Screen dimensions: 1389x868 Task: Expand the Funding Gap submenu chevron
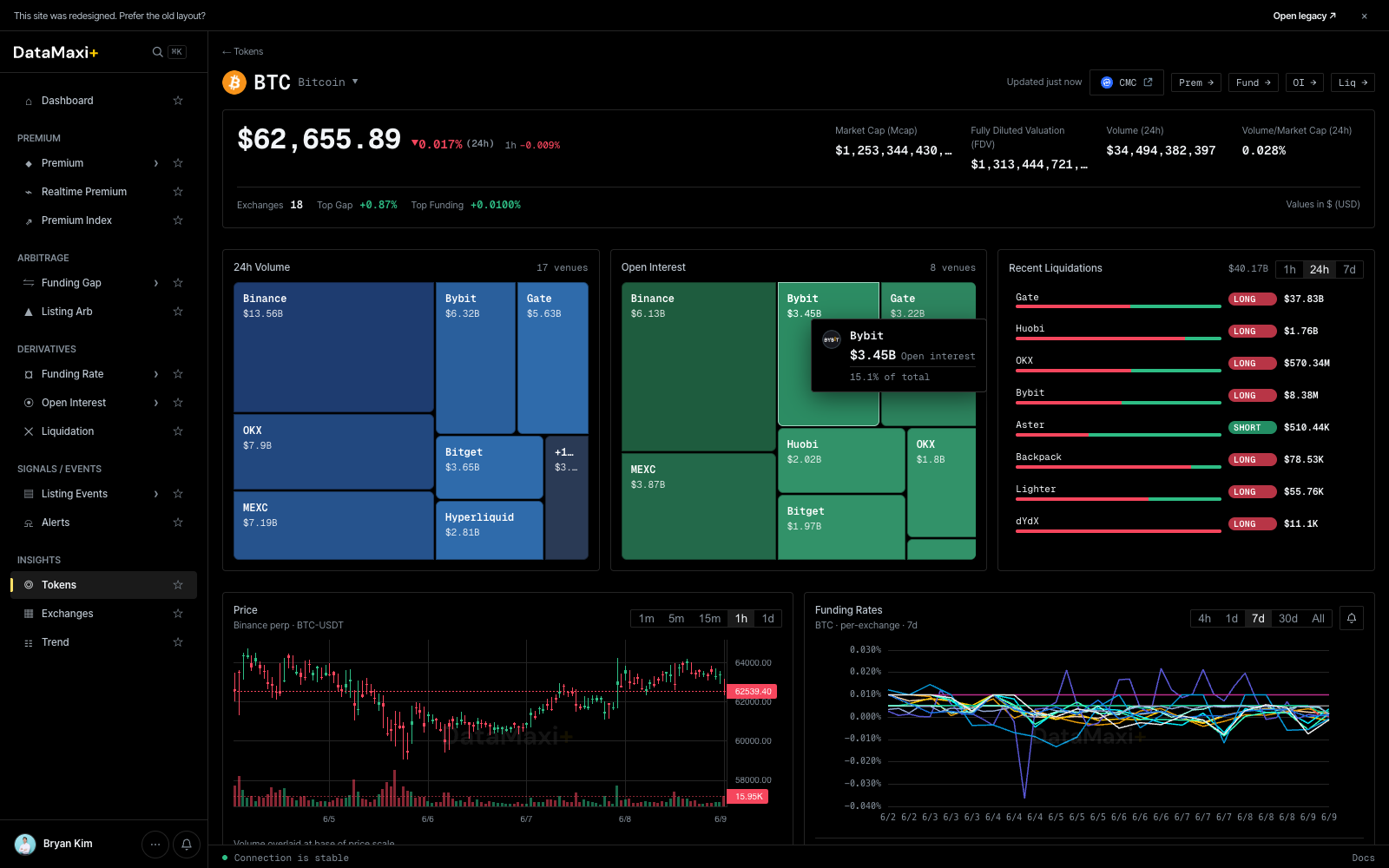(x=156, y=283)
